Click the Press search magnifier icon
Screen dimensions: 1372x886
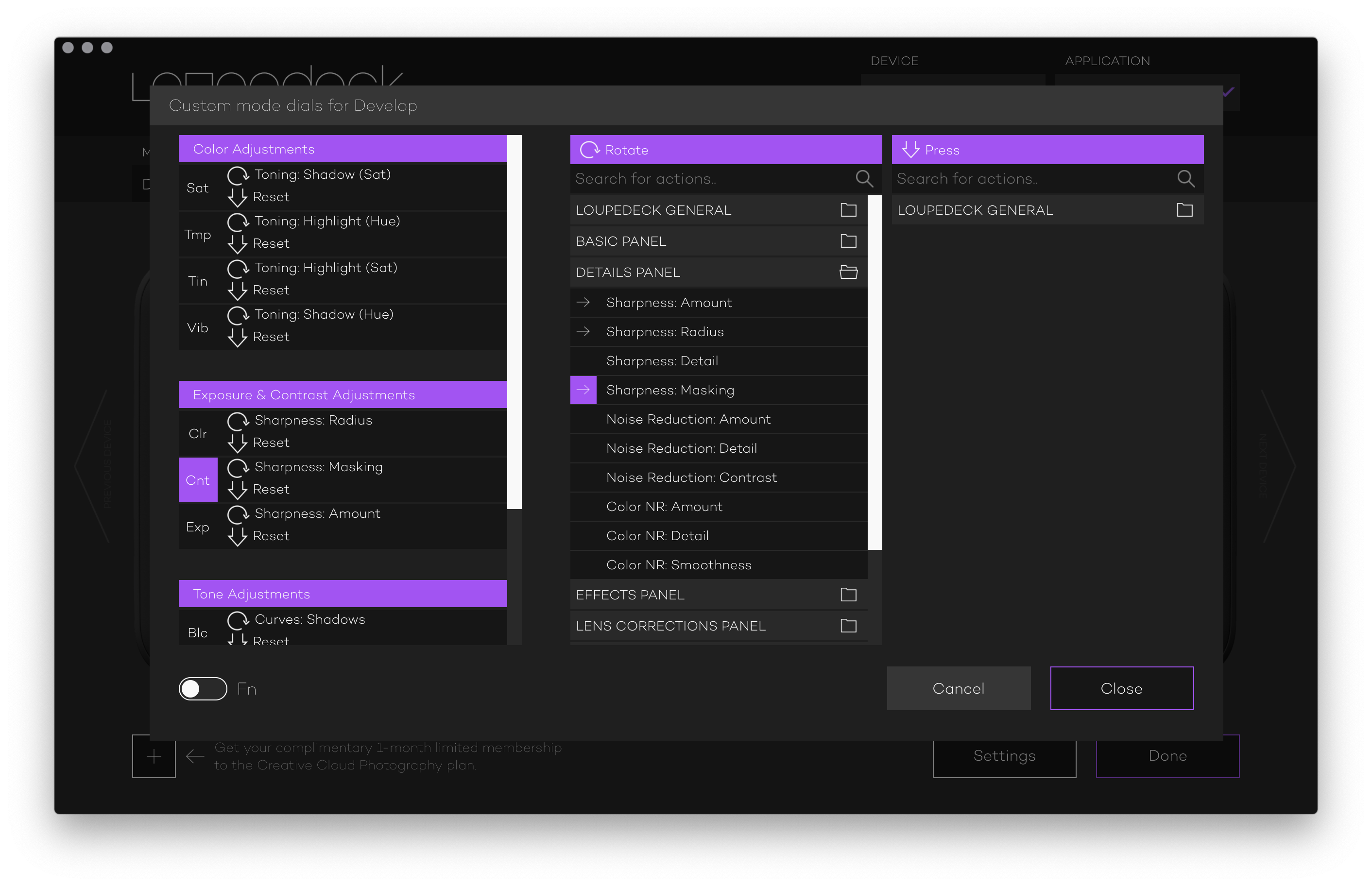point(1185,179)
